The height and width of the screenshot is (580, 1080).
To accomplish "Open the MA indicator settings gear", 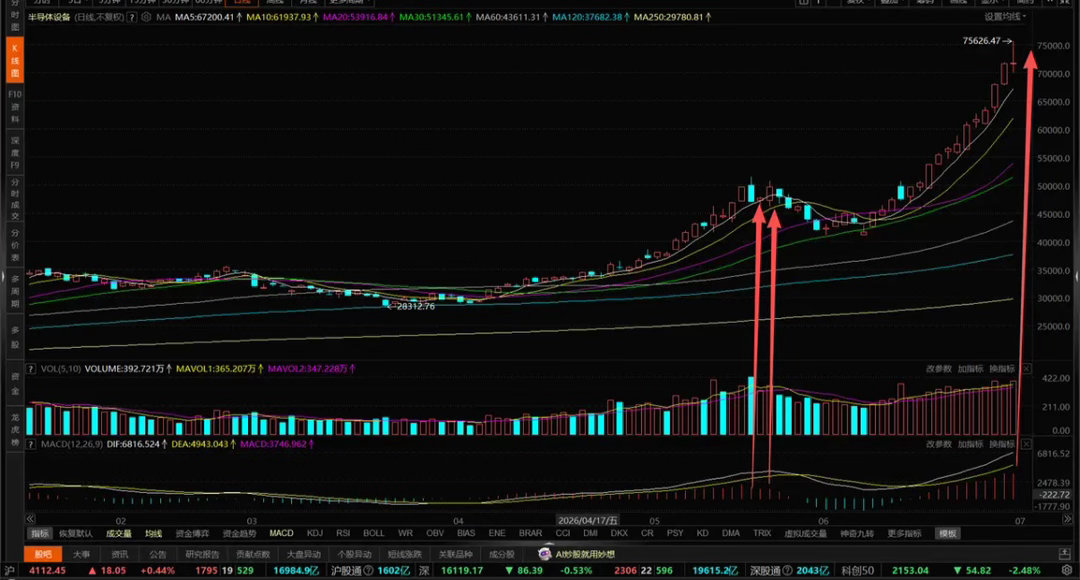I will click(146, 17).
